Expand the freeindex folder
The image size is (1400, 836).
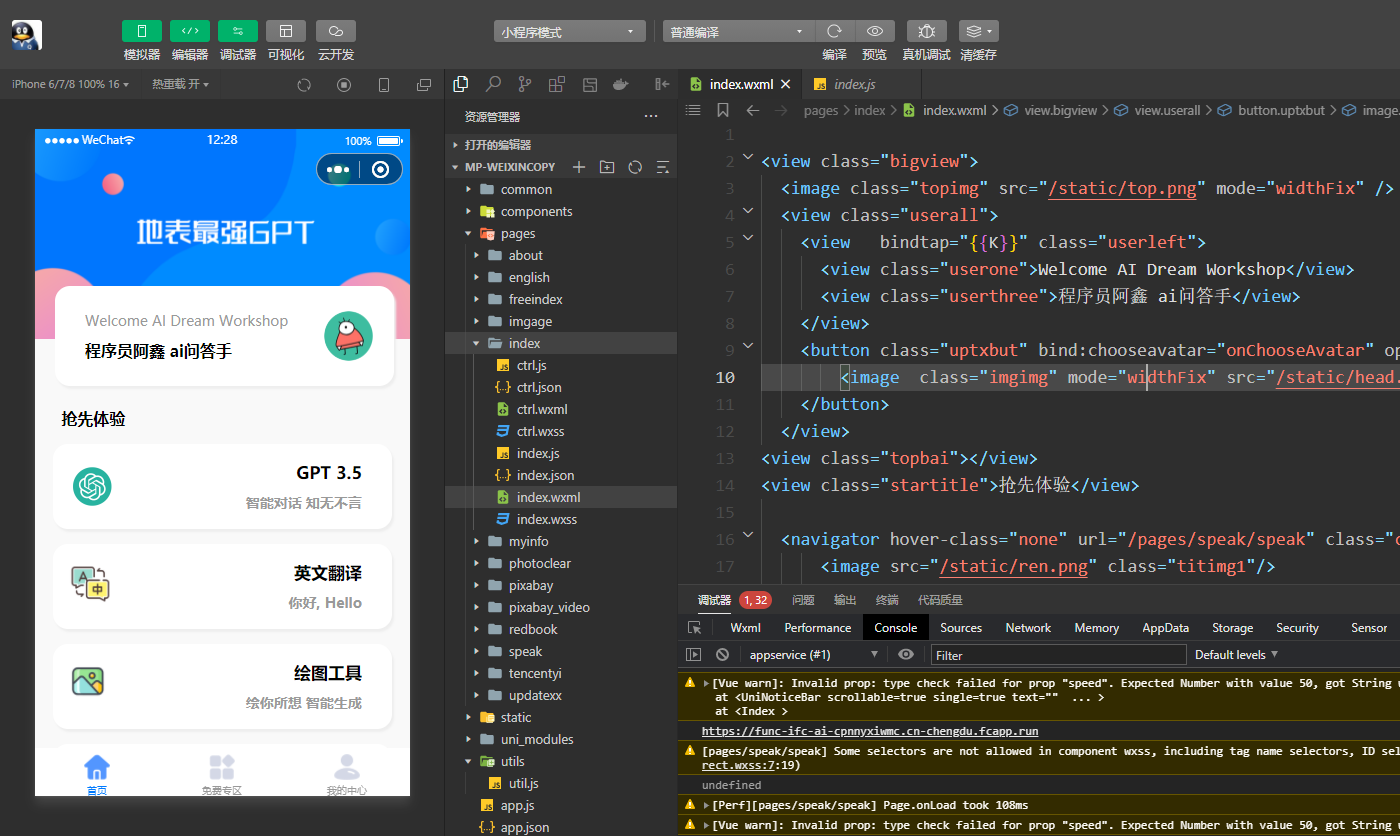(561, 299)
